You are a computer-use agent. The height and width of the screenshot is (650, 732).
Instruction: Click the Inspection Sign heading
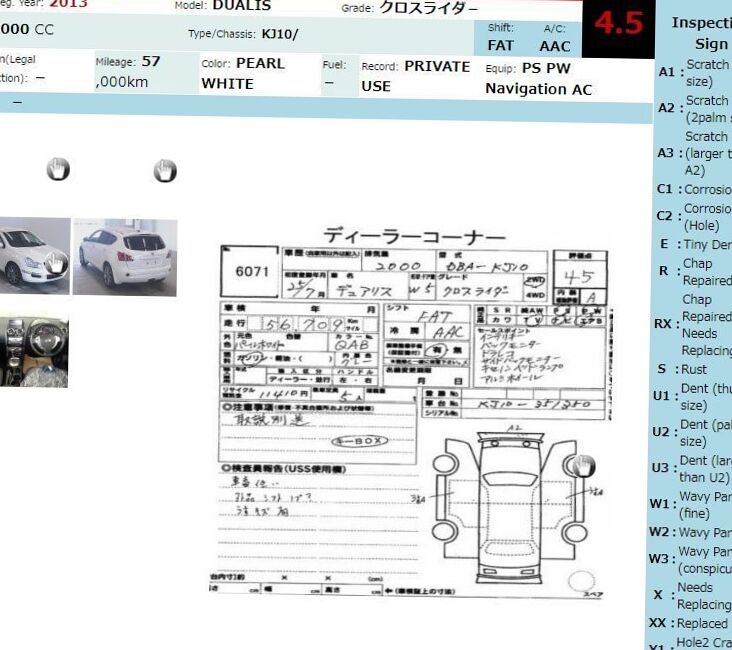pos(702,33)
